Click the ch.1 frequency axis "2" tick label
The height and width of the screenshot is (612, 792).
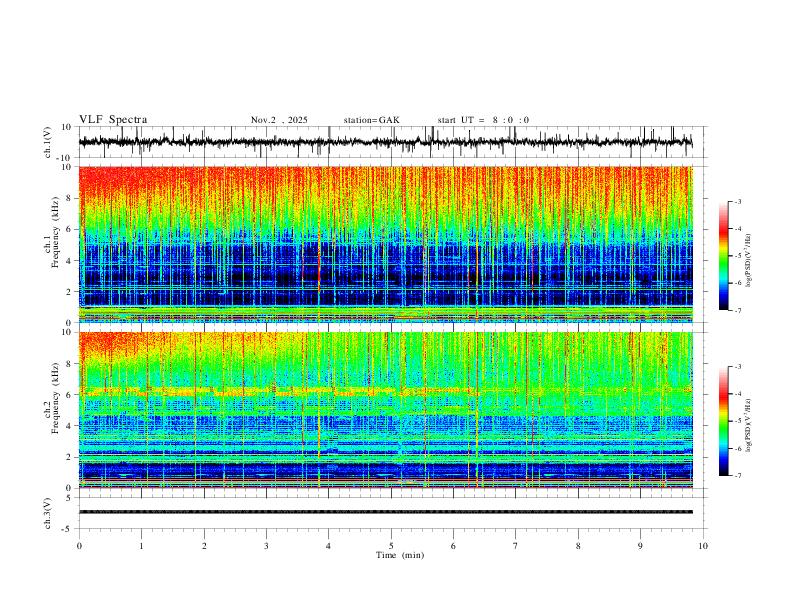(x=70, y=292)
